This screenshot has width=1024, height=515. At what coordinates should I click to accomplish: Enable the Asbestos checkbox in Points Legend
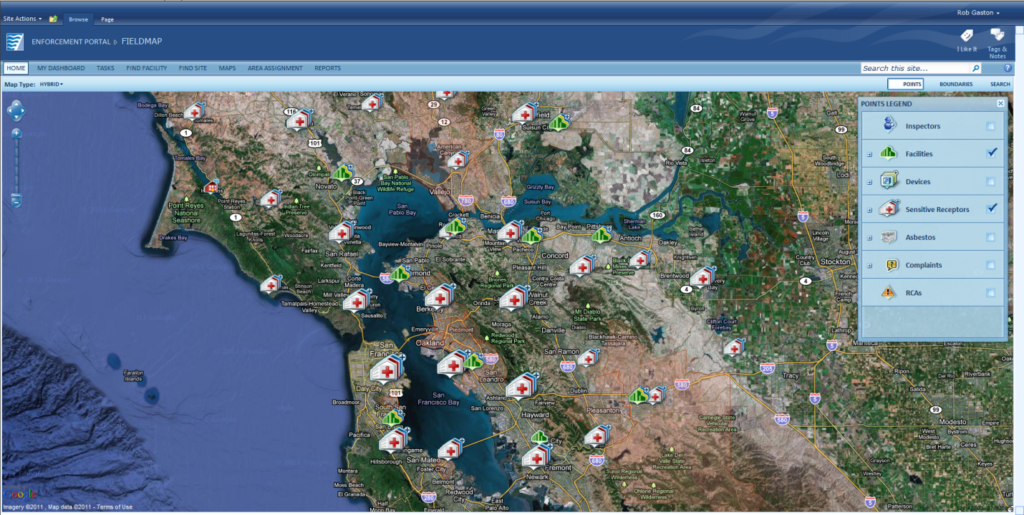(991, 238)
